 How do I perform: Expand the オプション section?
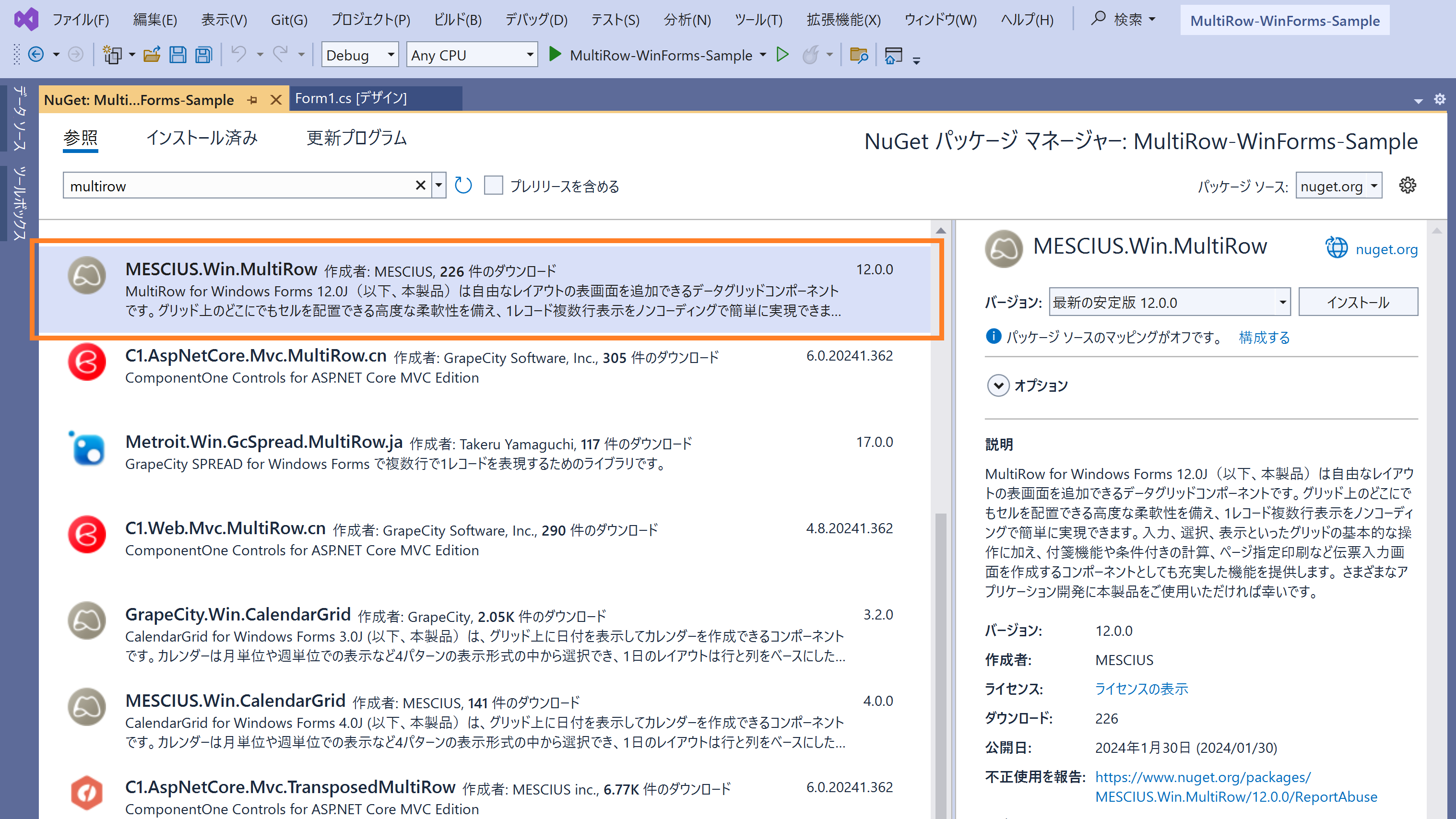[998, 386]
